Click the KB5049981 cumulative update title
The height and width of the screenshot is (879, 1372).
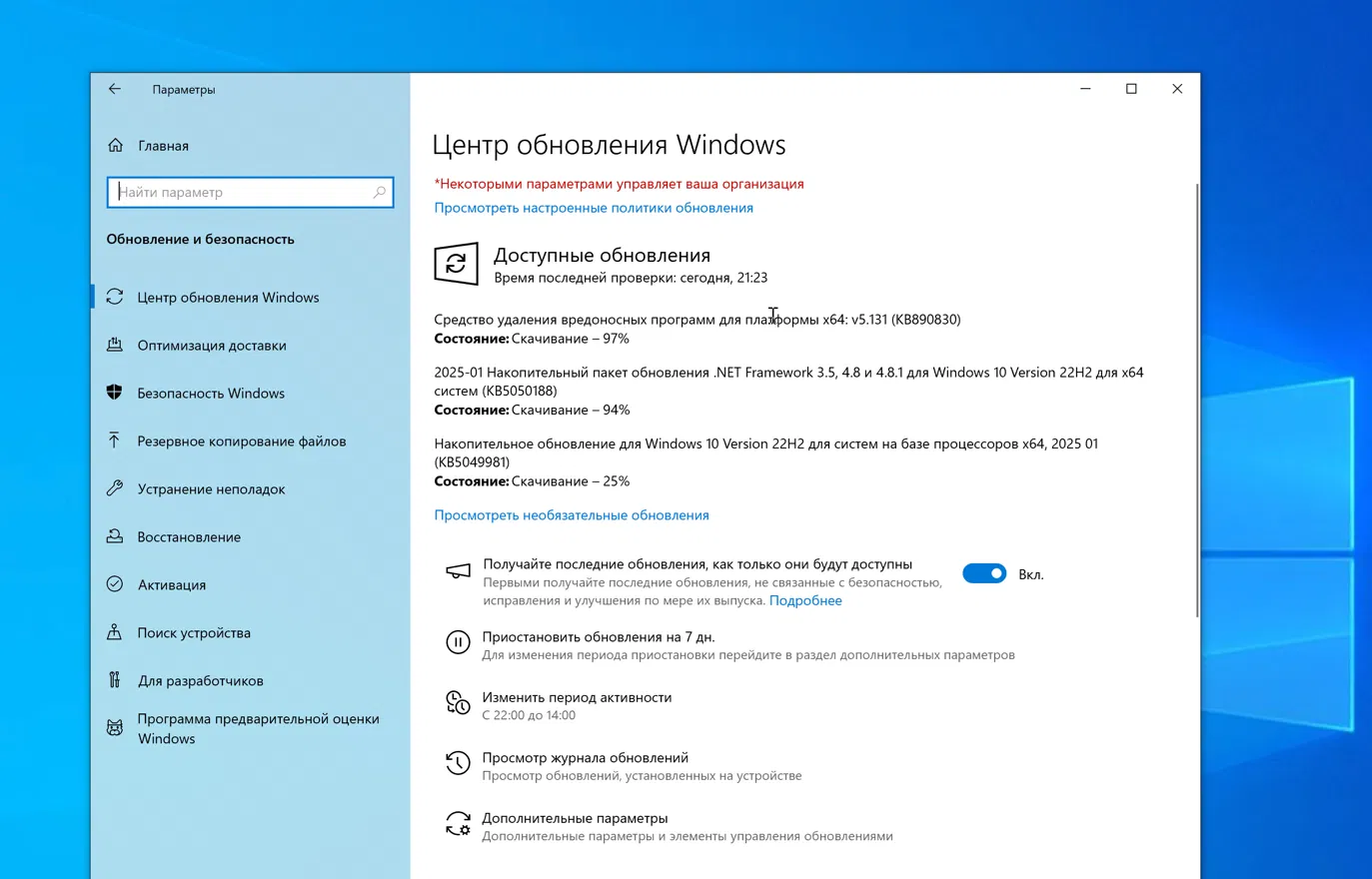(765, 452)
